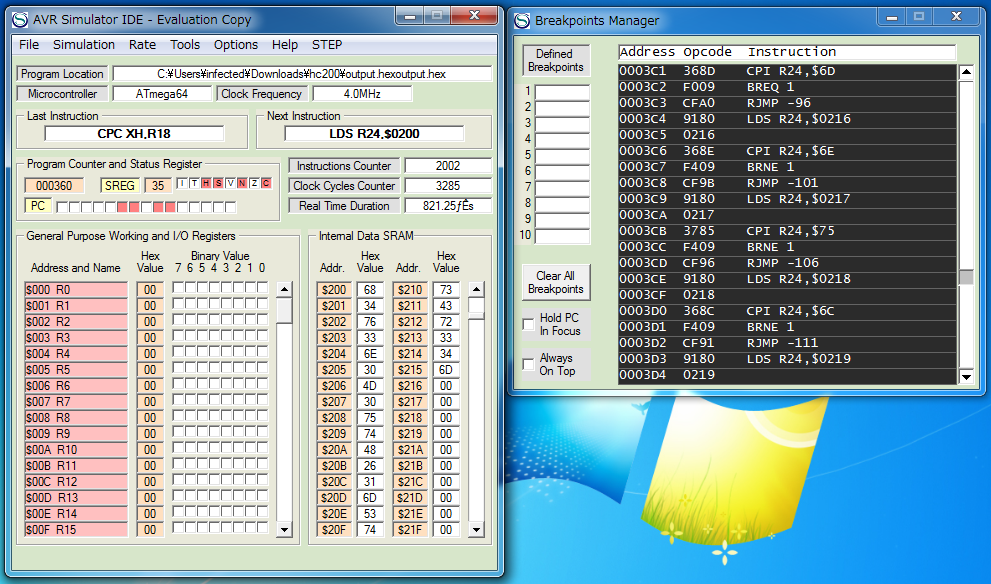Click the Clear All Breakpoints button

[556, 282]
